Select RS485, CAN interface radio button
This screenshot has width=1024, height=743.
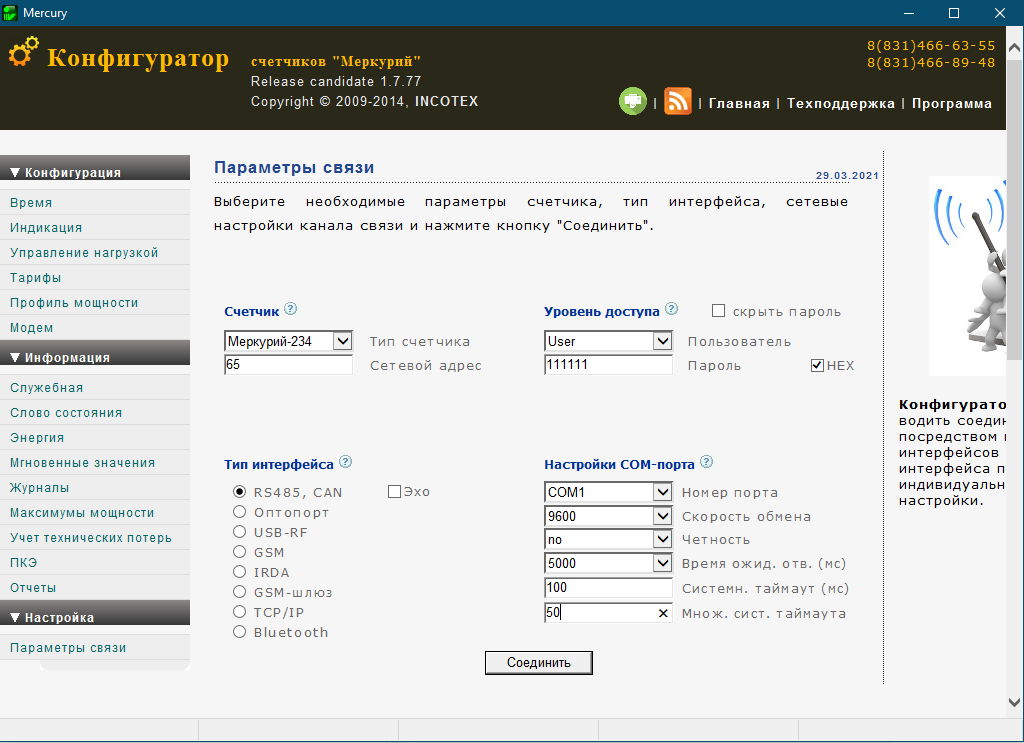[240, 492]
